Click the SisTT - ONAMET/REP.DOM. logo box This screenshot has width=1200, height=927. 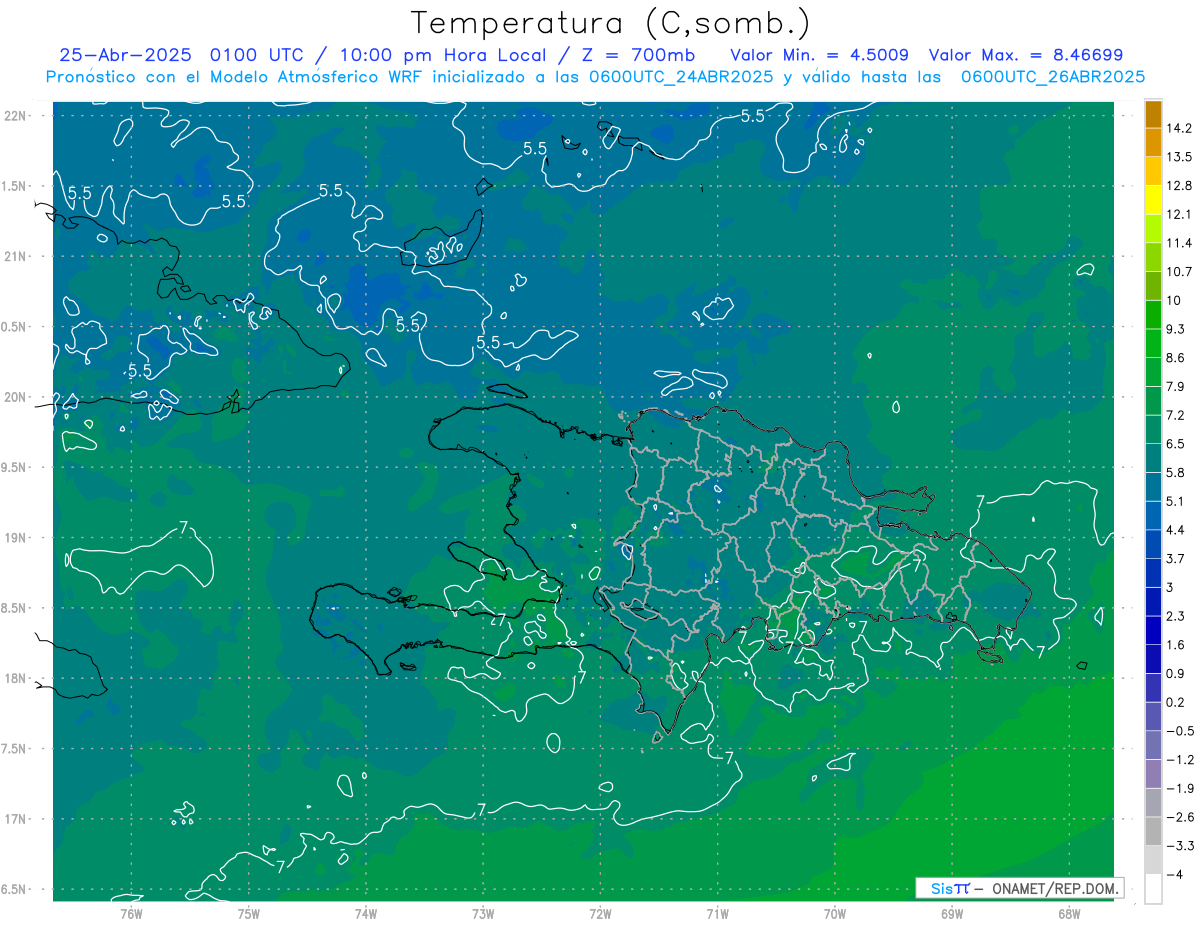coord(1020,888)
